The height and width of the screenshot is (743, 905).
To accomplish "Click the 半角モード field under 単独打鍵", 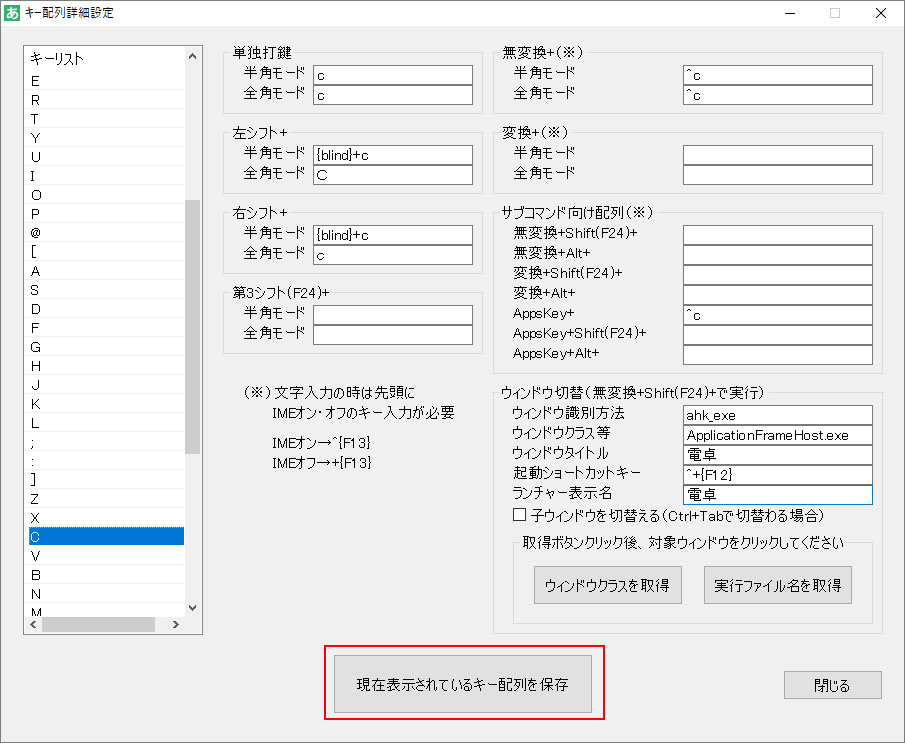I will click(x=392, y=74).
